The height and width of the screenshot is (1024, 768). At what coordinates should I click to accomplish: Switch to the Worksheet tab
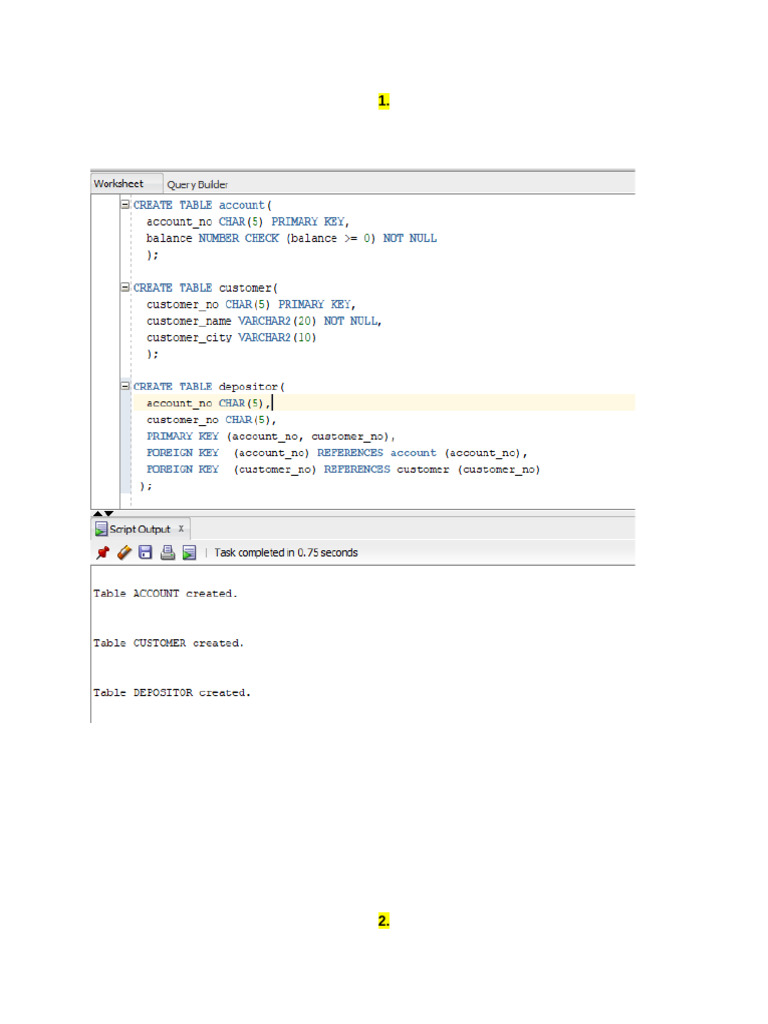(x=118, y=184)
